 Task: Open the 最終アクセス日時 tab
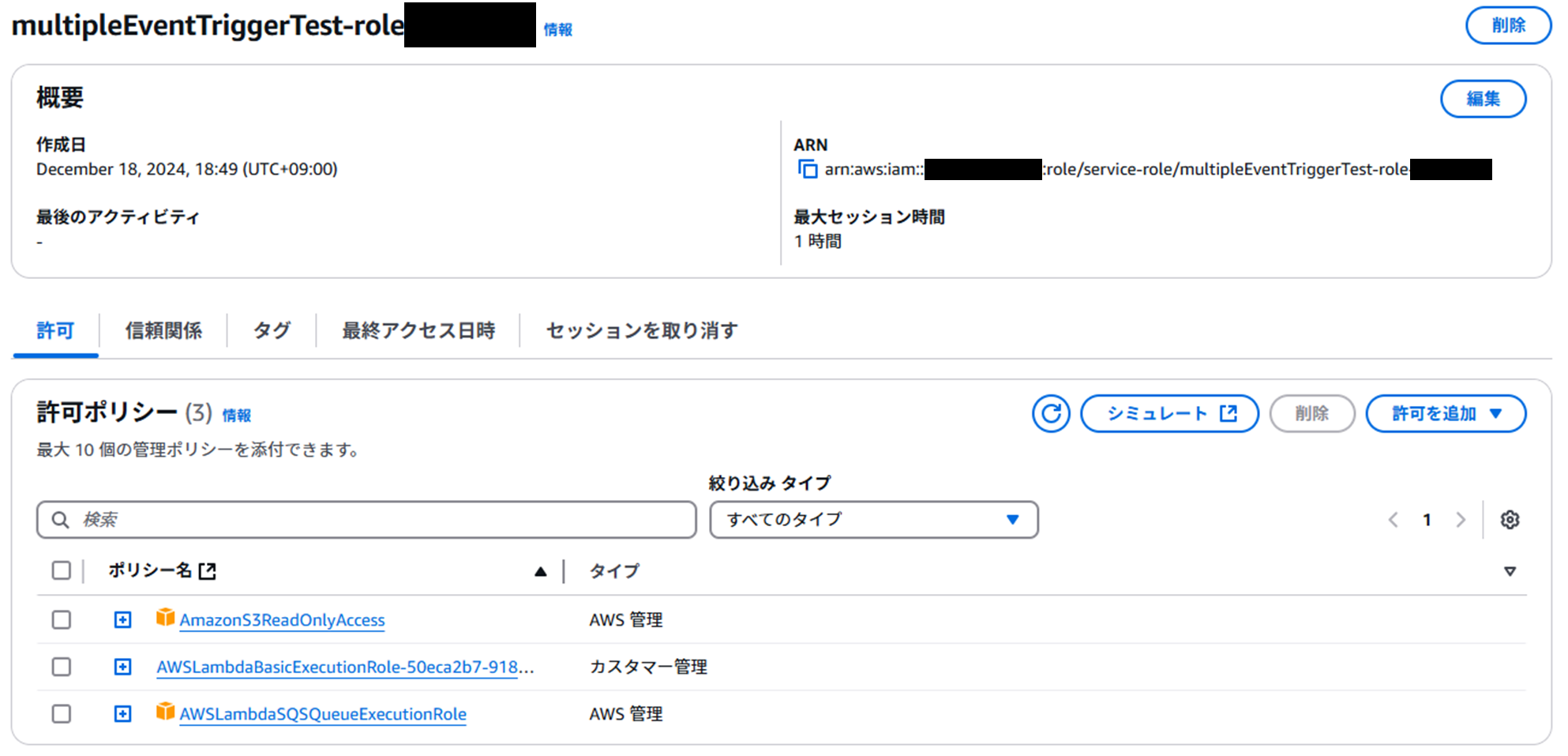pyautogui.click(x=418, y=330)
